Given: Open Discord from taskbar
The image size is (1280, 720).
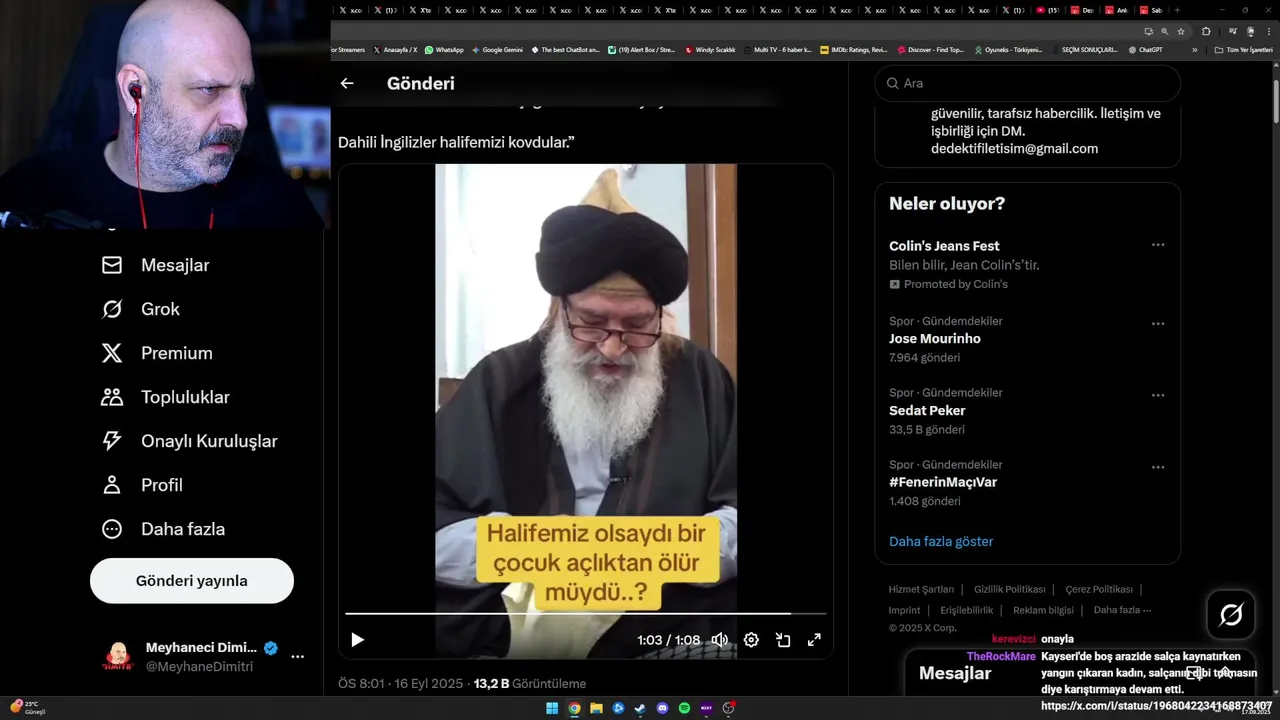Looking at the screenshot, I should click(662, 708).
